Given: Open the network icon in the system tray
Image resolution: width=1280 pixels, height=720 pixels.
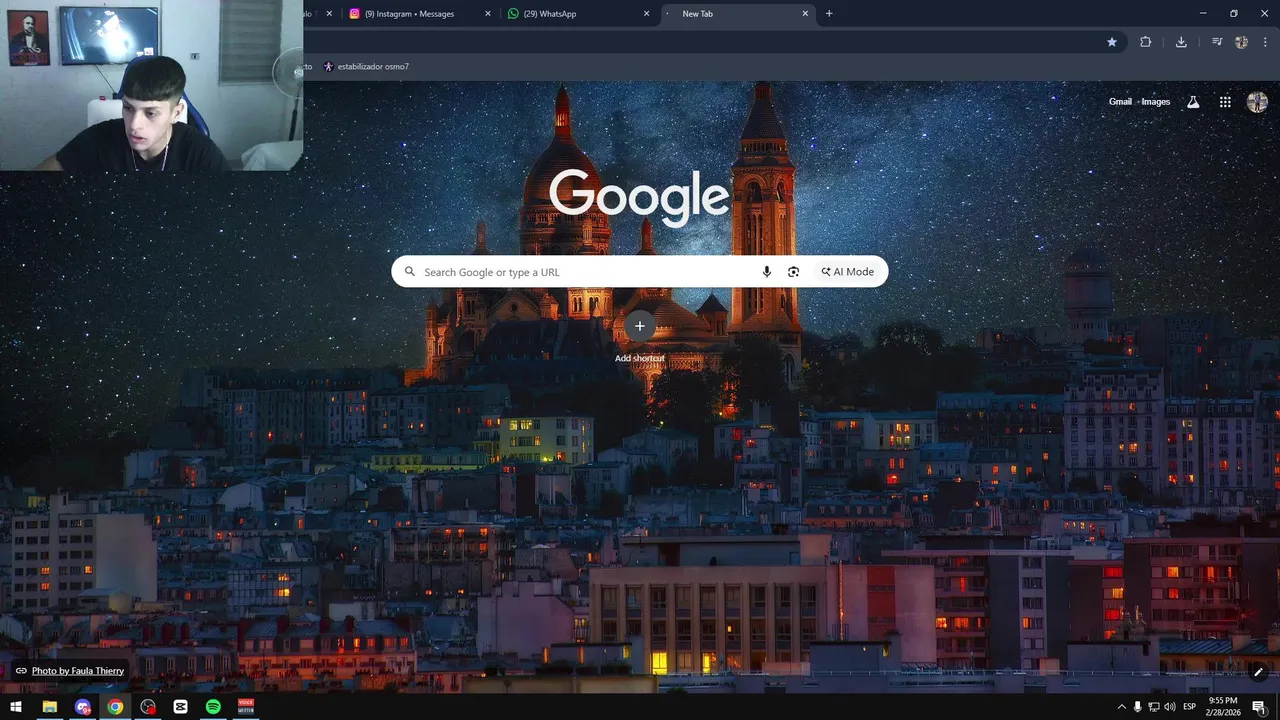Looking at the screenshot, I should tap(1153, 707).
